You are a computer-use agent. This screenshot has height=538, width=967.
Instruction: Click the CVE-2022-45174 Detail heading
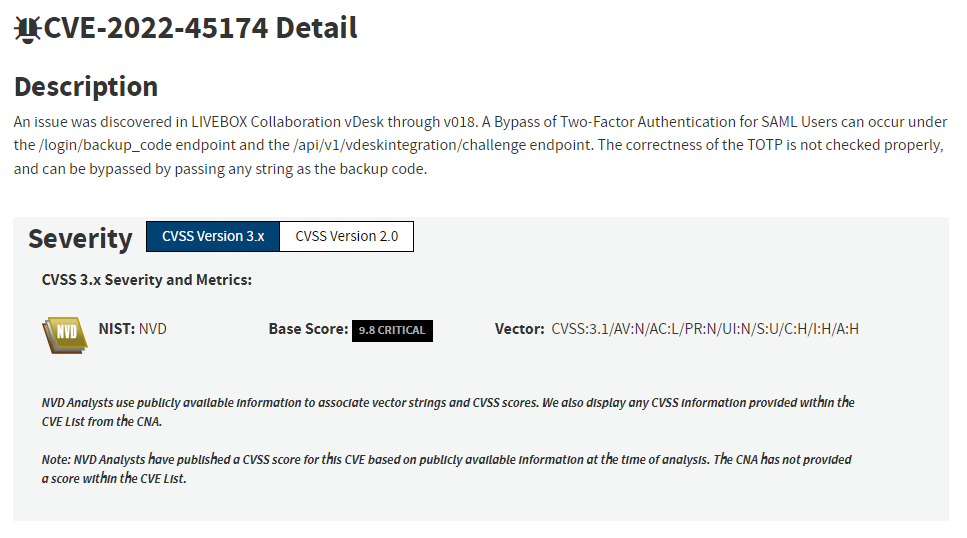[200, 28]
